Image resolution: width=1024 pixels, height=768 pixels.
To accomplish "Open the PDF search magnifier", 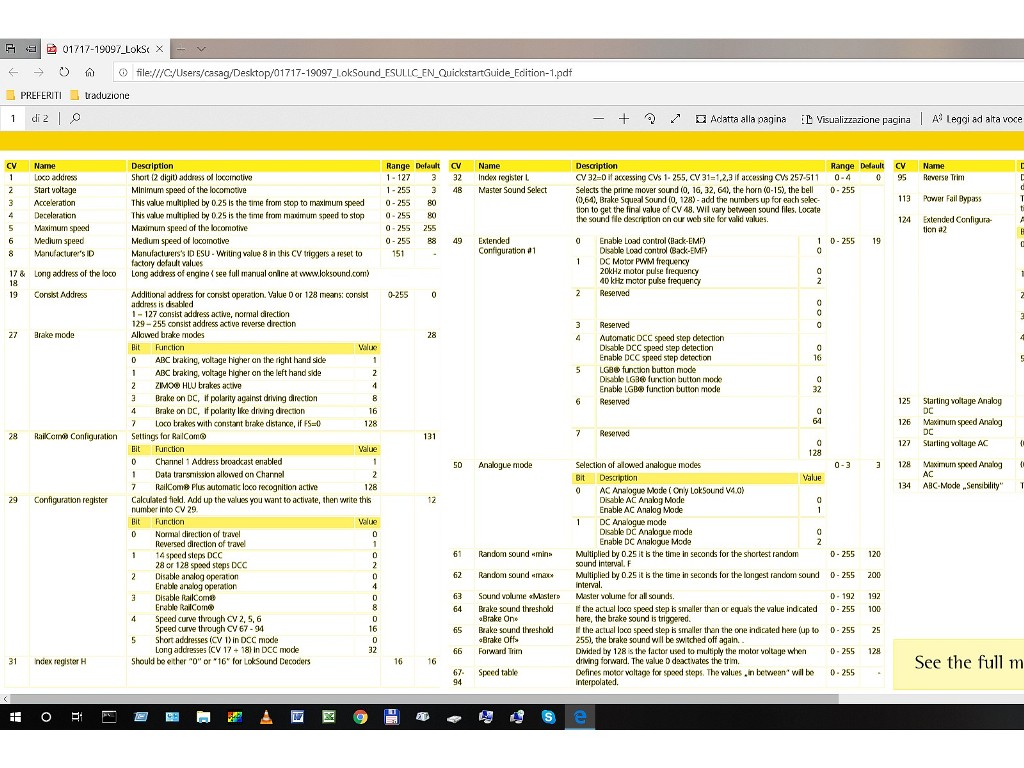I will tap(75, 119).
